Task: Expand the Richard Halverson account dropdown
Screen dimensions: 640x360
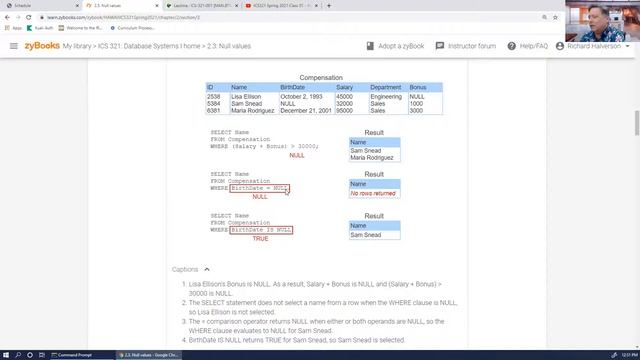Action: tap(627, 46)
